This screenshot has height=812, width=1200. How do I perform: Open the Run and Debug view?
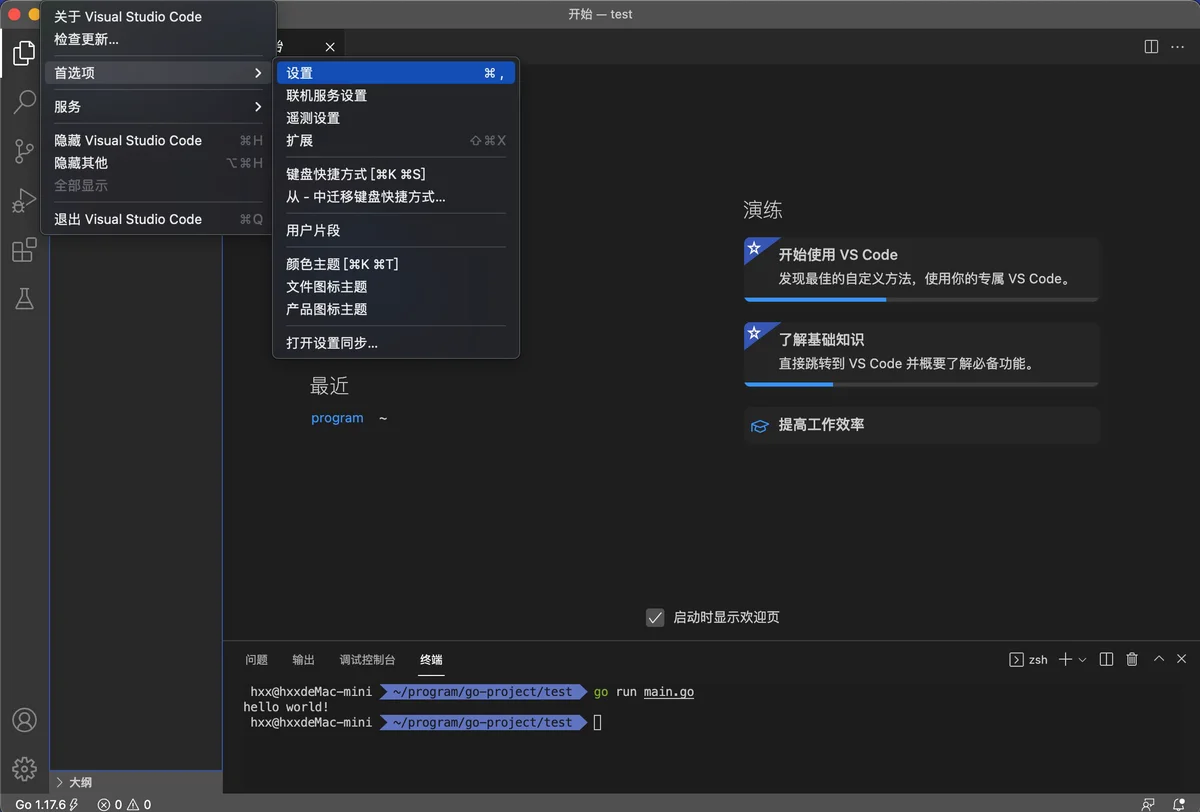click(24, 200)
